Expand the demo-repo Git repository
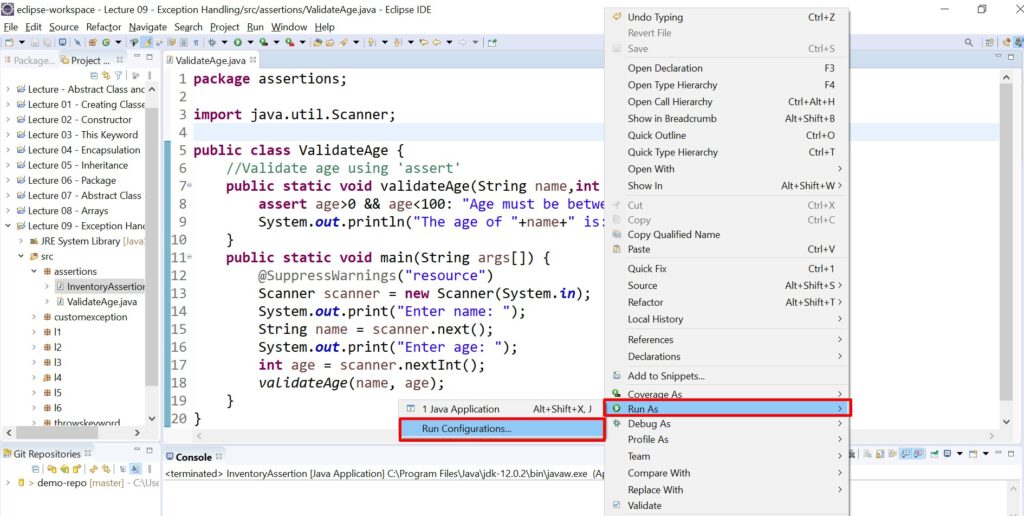The height and width of the screenshot is (516, 1024). pos(8,482)
